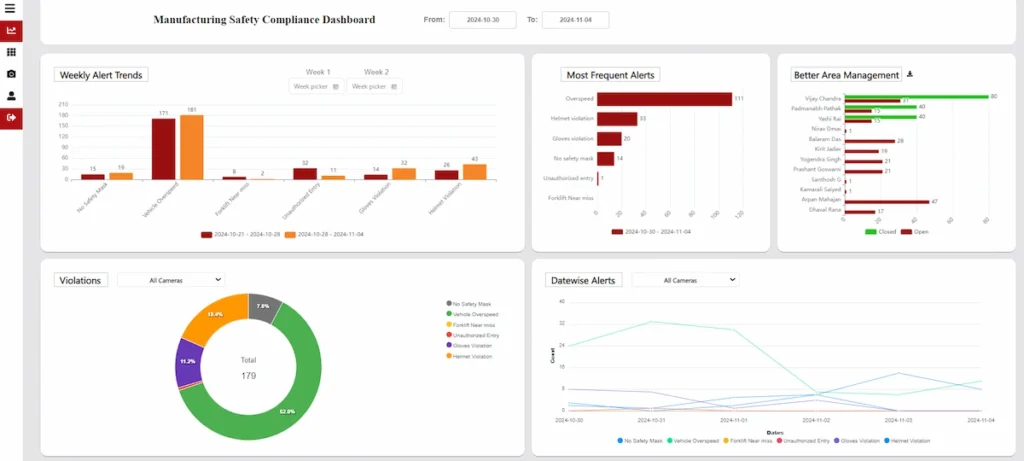Click the Weekly Alert Trends title
The image size is (1024, 461).
pyautogui.click(x=101, y=75)
